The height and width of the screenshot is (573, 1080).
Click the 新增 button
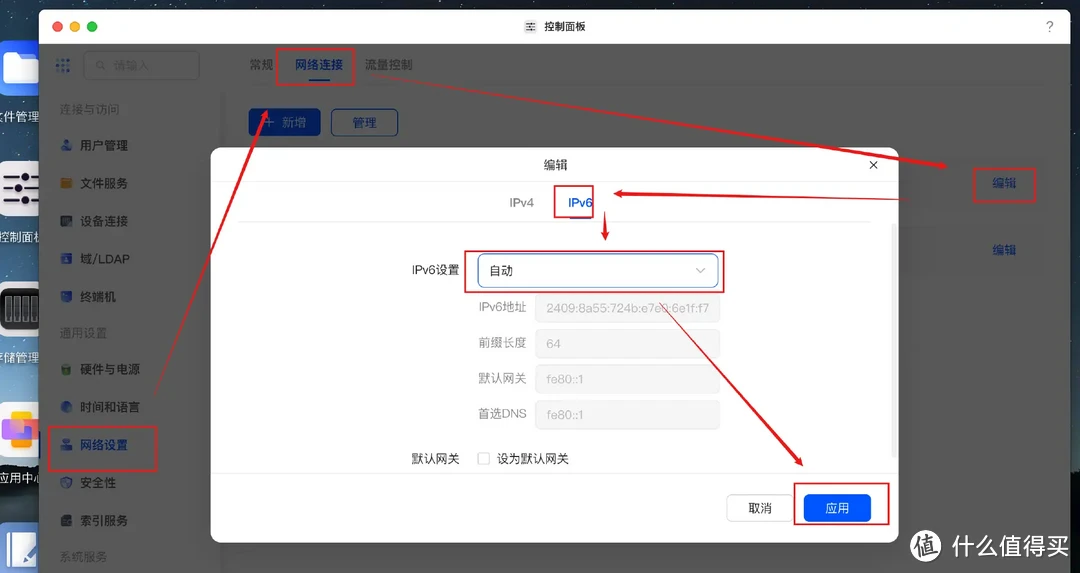284,123
